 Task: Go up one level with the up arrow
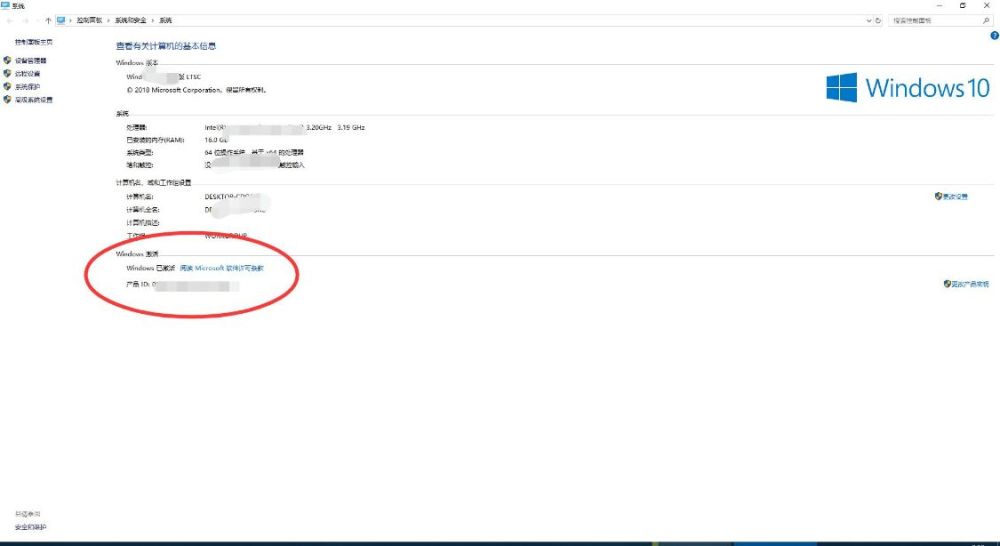(48, 20)
